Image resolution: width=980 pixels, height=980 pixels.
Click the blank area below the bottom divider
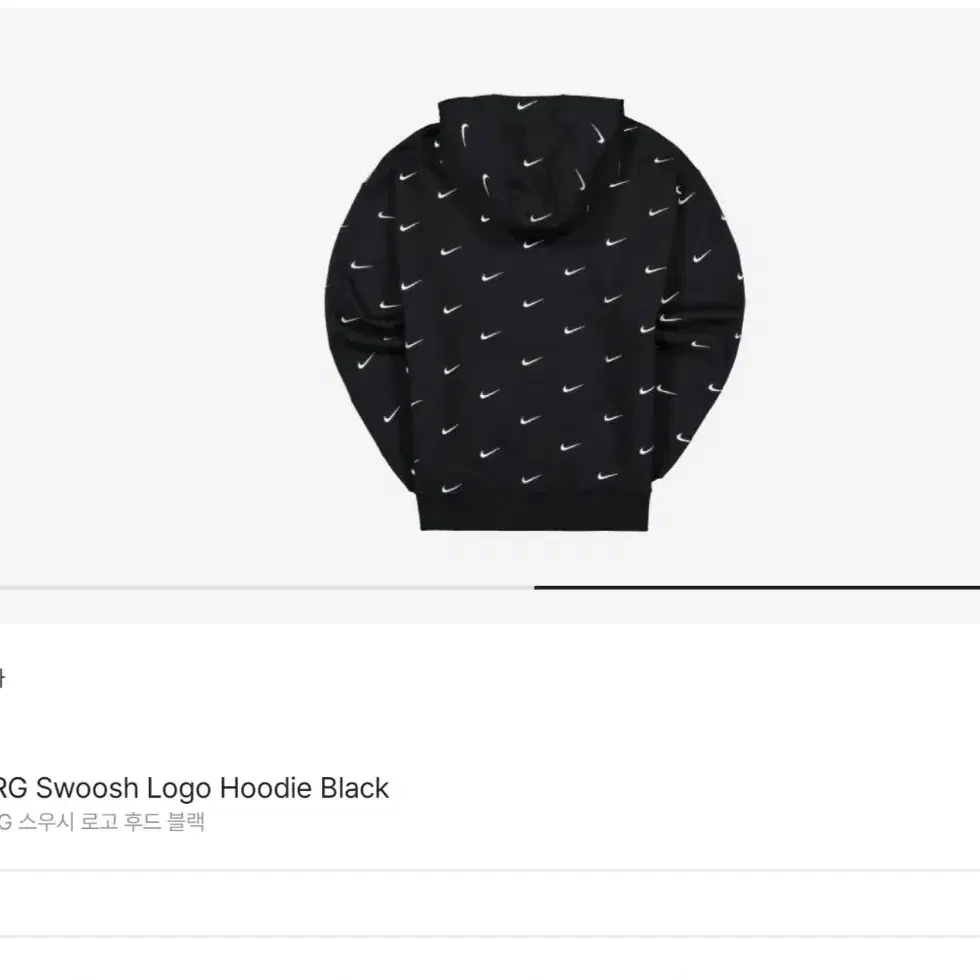(490, 959)
